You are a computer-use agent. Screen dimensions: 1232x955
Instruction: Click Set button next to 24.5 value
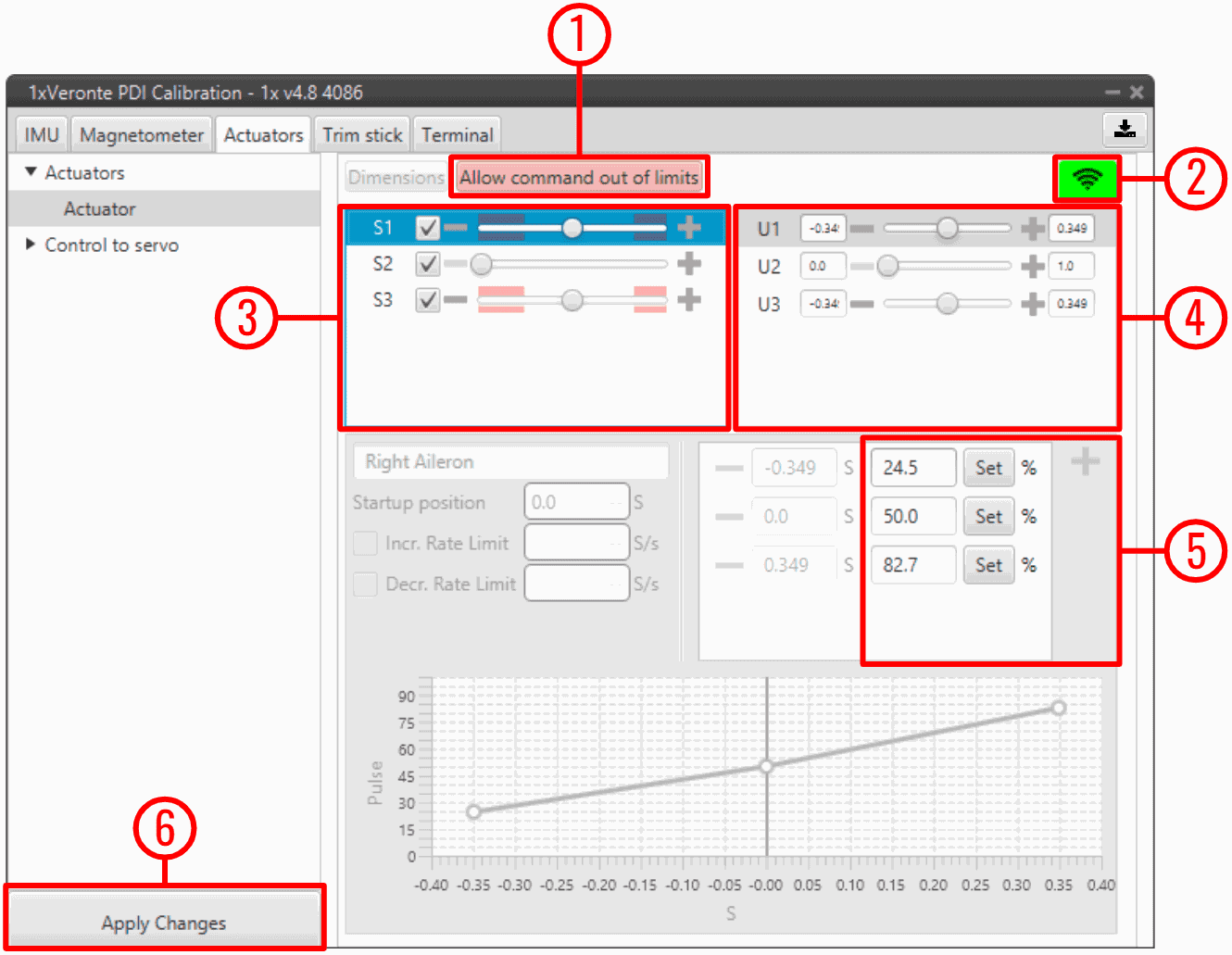[987, 468]
